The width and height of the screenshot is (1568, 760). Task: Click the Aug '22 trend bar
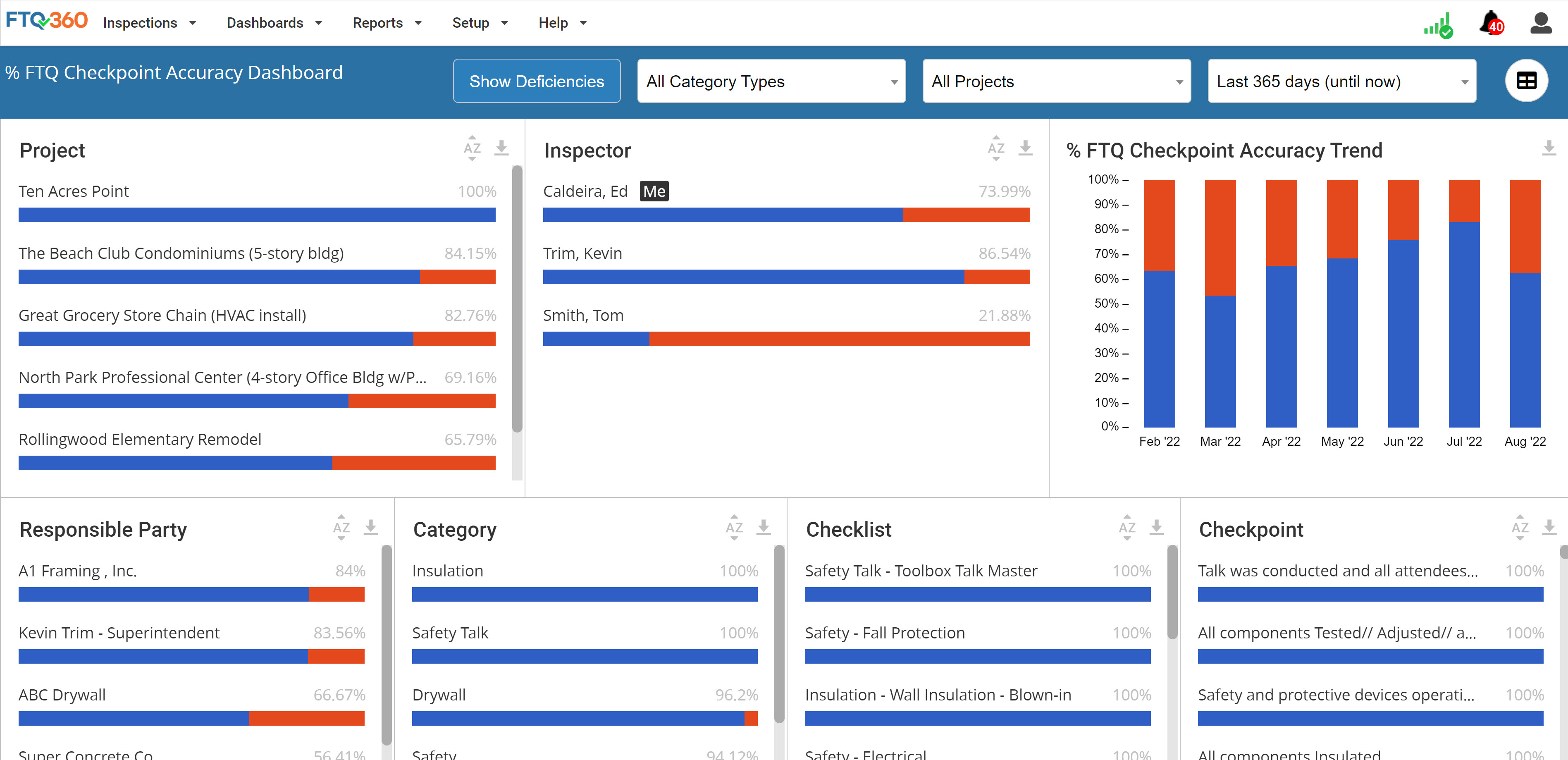(x=1525, y=303)
